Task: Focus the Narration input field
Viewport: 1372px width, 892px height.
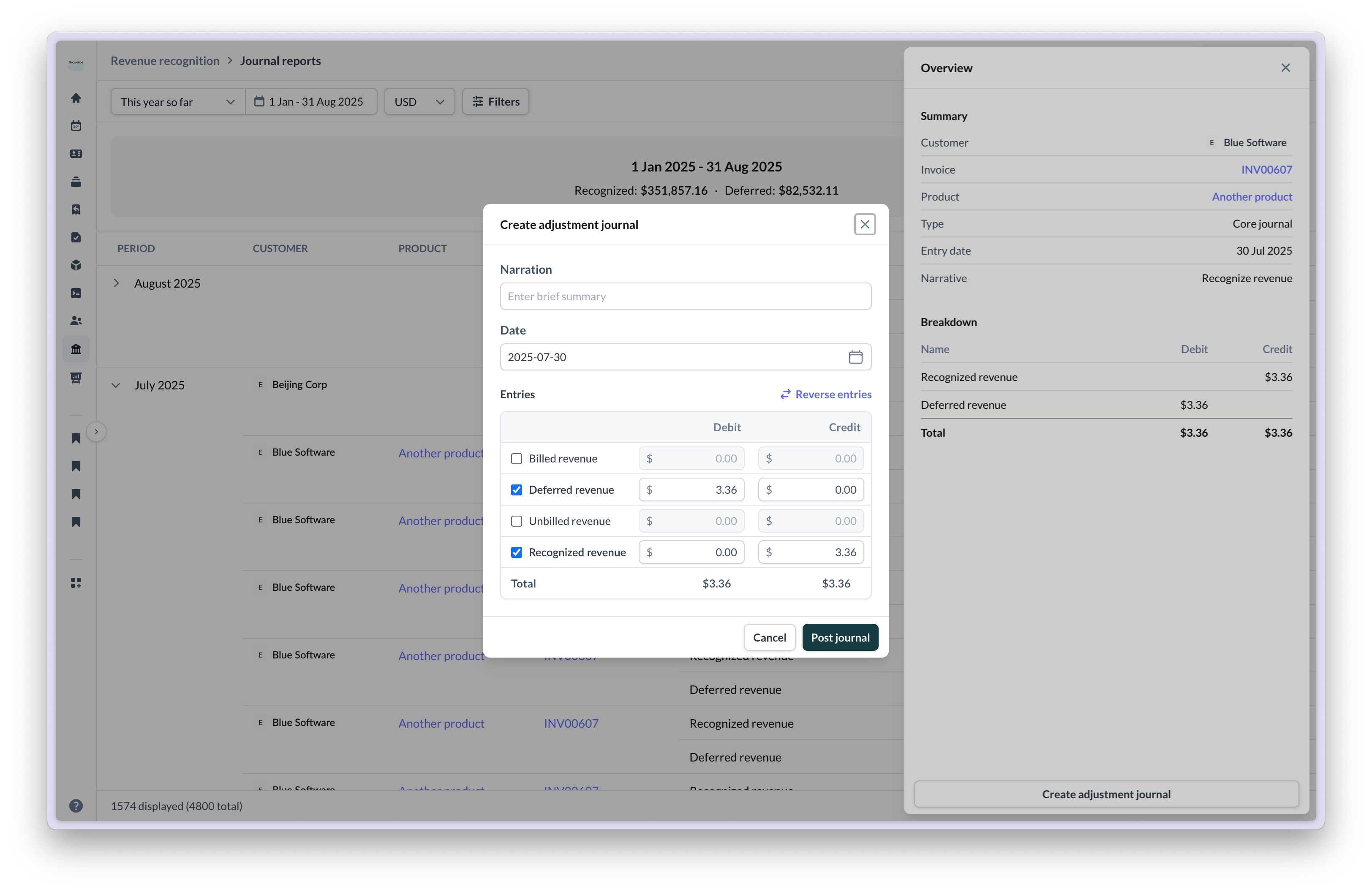Action: 686,296
